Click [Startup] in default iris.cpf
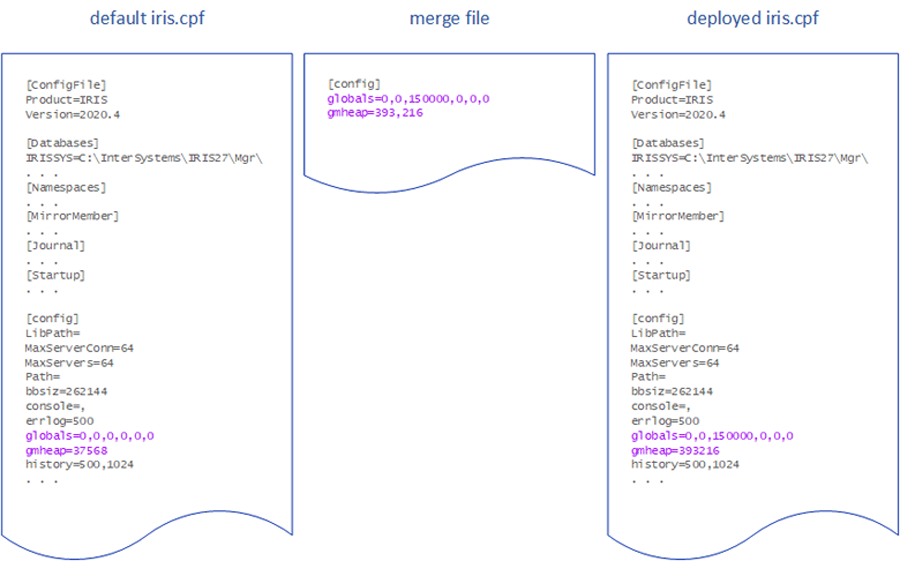 [55, 276]
